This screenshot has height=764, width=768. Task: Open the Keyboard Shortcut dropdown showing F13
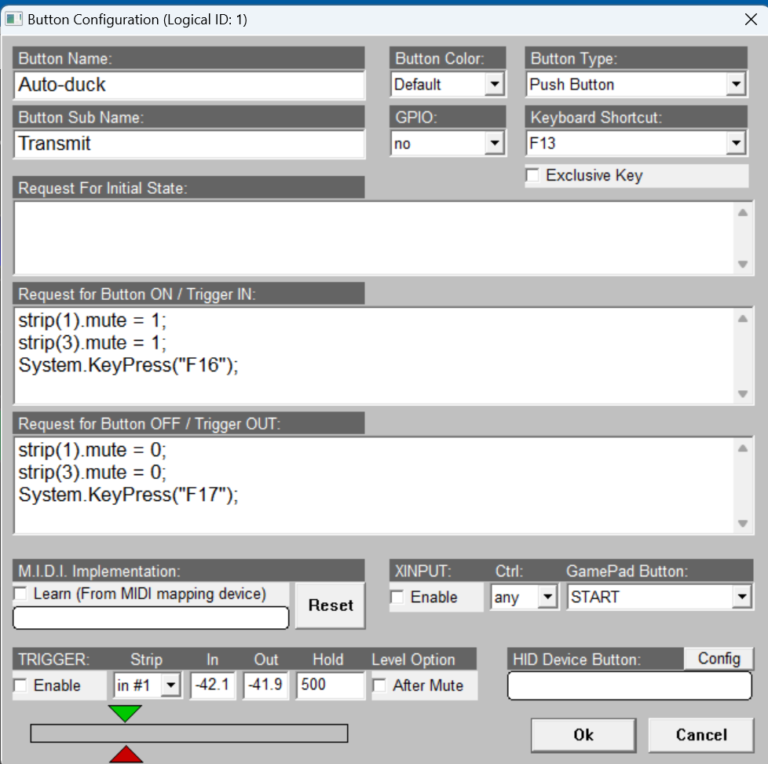736,143
